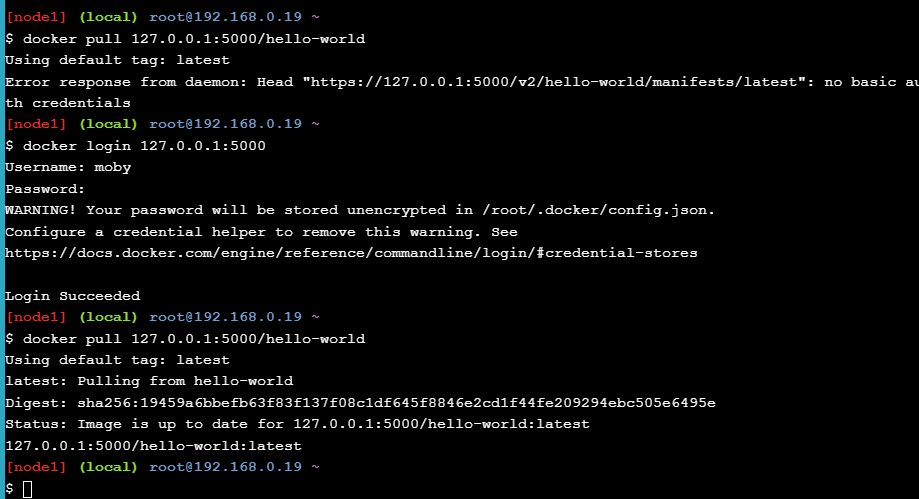The height and width of the screenshot is (499, 919).
Task: Click the bottommost red [node1] label
Action: point(36,467)
